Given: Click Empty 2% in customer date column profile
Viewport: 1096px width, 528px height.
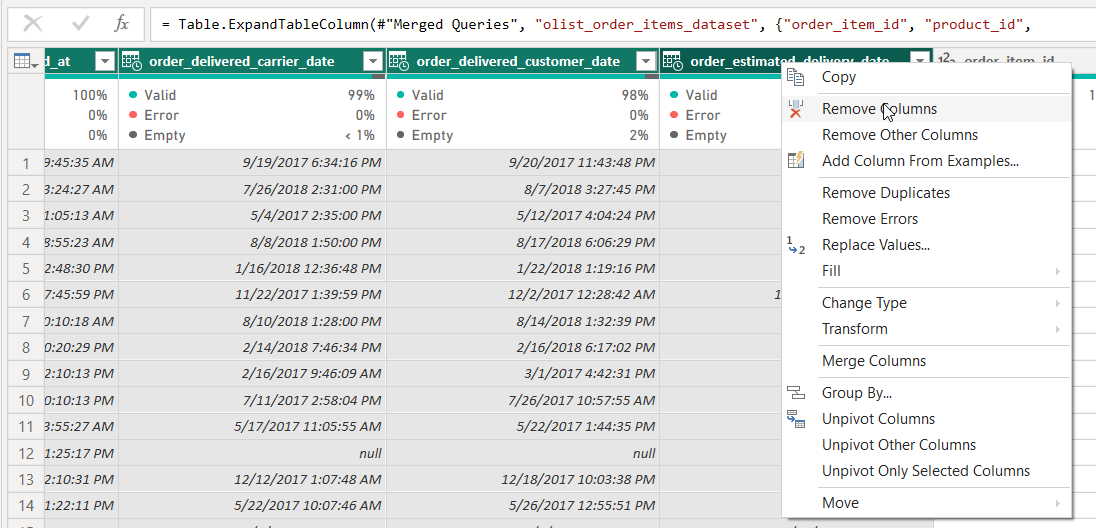Looking at the screenshot, I should (x=523, y=136).
